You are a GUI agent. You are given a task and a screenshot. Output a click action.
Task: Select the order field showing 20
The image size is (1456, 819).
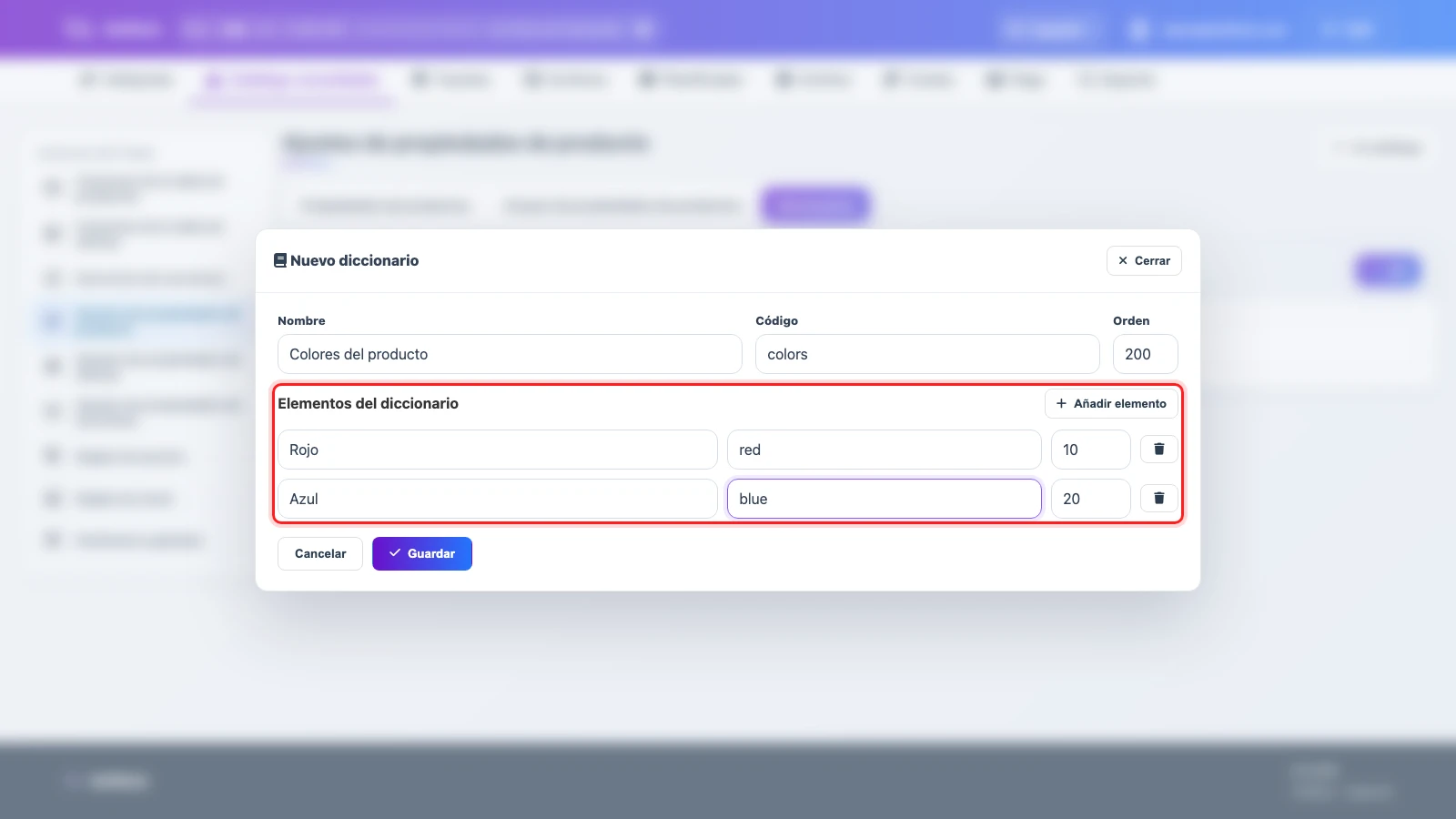coord(1091,499)
